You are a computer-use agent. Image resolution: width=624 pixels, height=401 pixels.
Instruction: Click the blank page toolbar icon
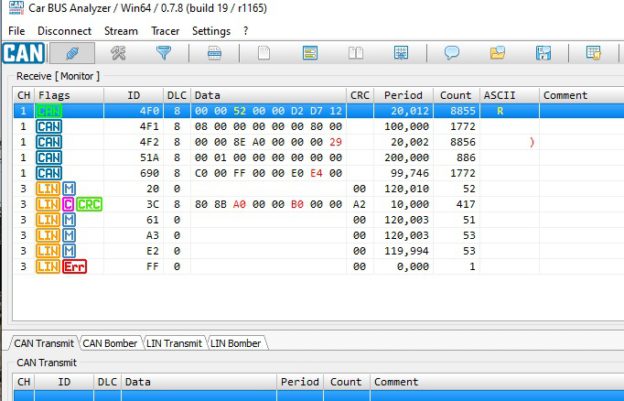pyautogui.click(x=264, y=53)
